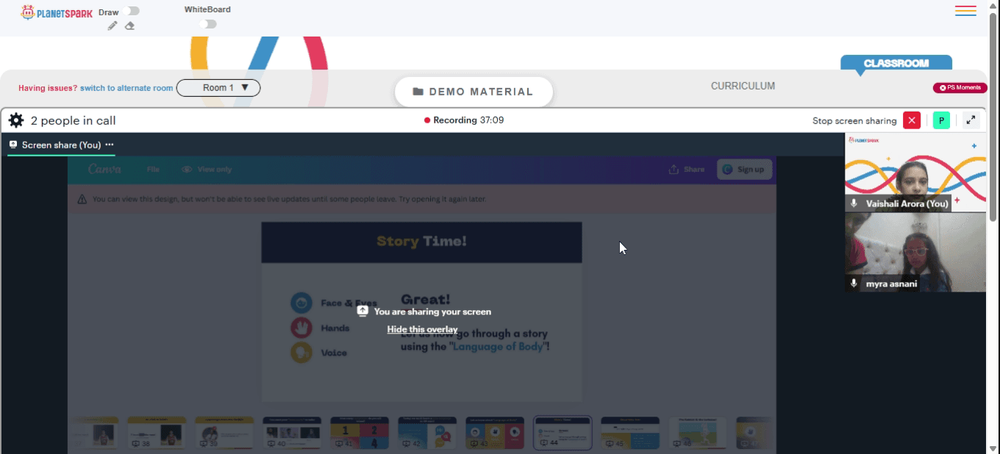
Task: Click View only in Canva
Action: tap(207, 170)
